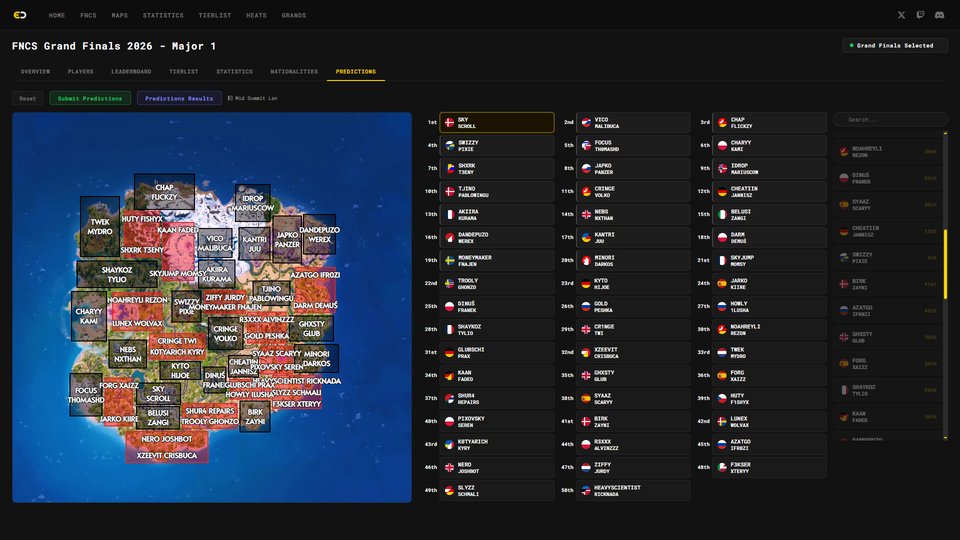Open the HOME nav item
The image size is (960, 540).
[x=57, y=15]
